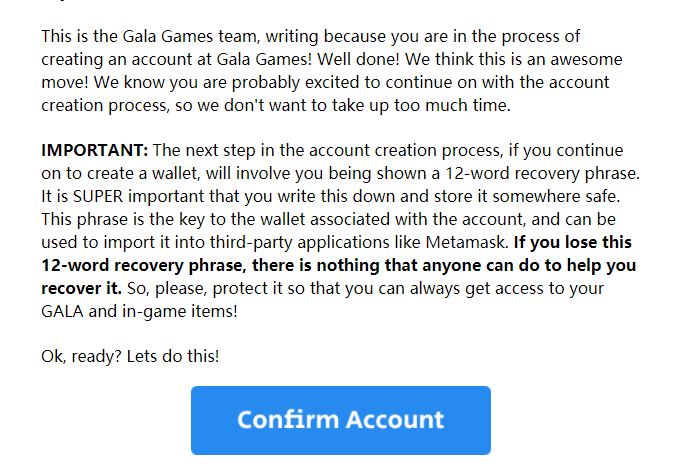The height and width of the screenshot is (472, 700).
Task: Click the Confirm Account button
Action: [x=341, y=420]
